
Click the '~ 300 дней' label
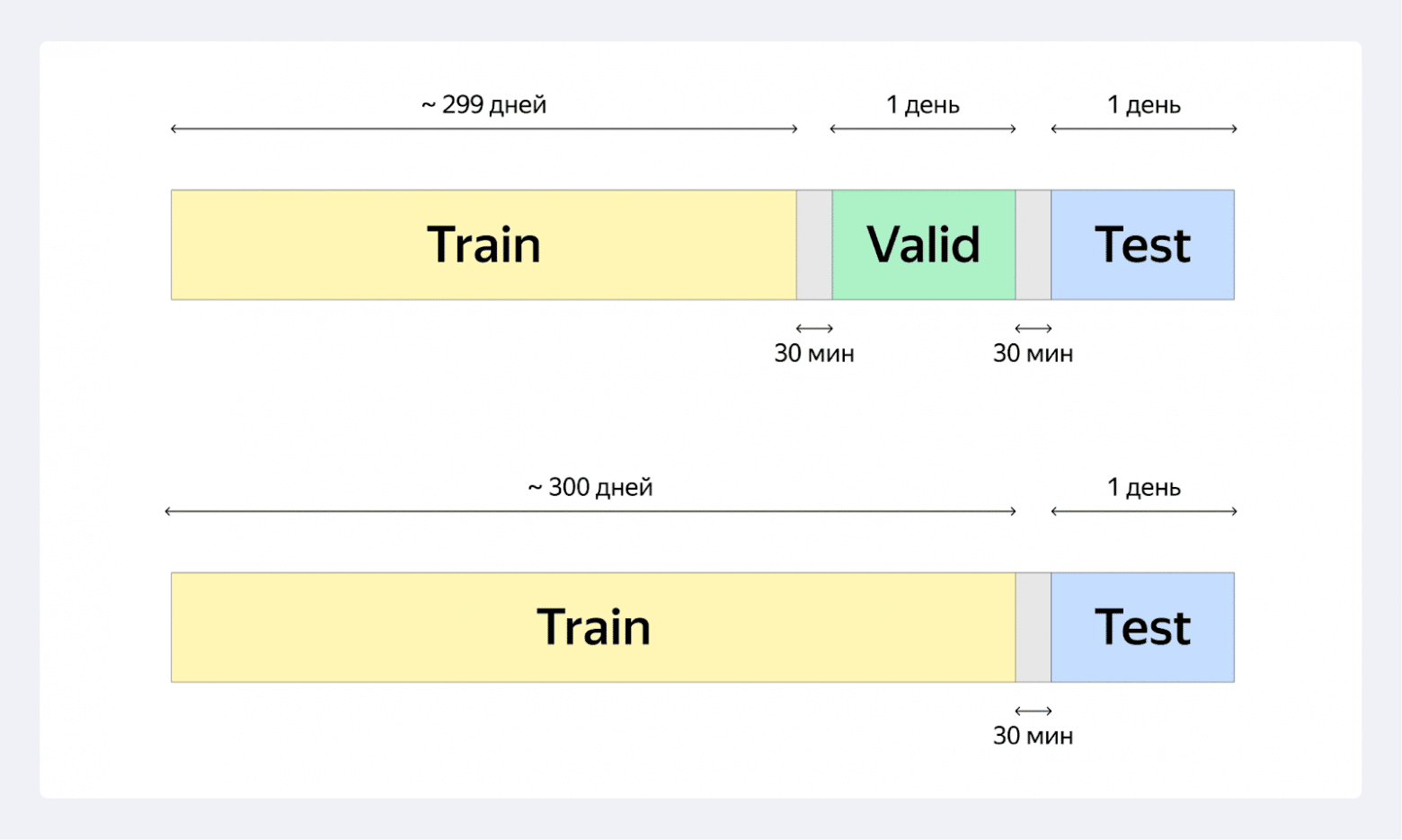click(x=590, y=488)
